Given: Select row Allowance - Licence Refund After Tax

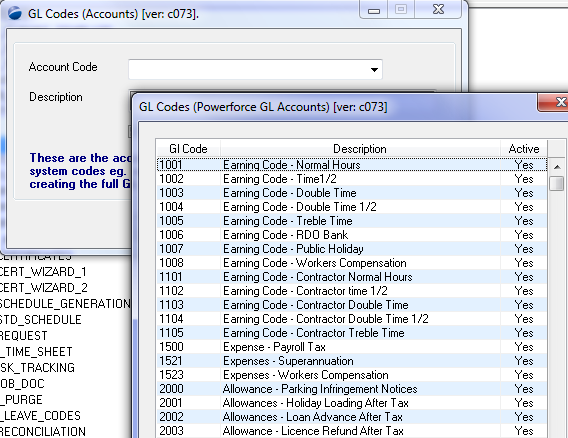Looking at the screenshot, I should tap(352, 431).
